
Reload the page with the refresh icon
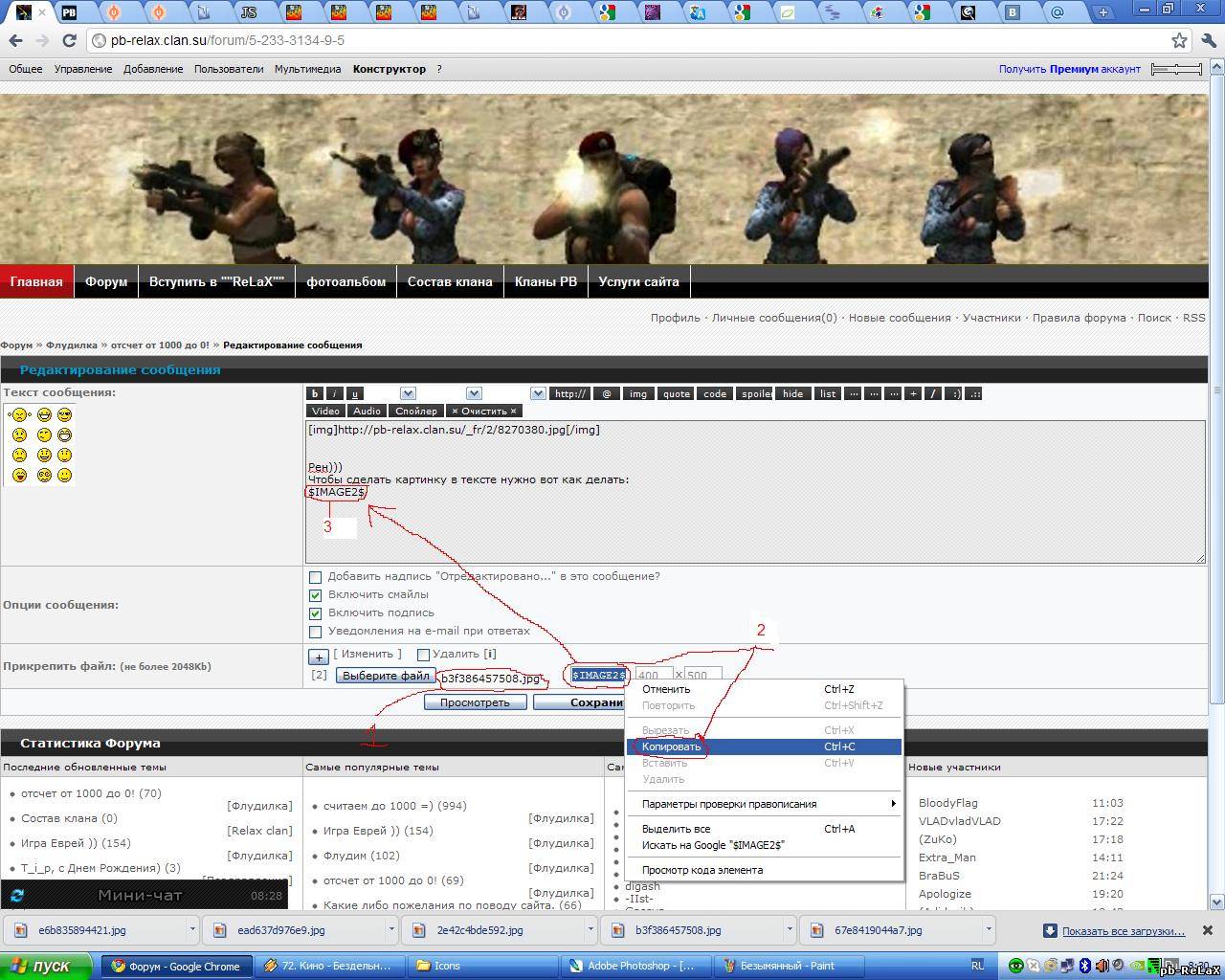pos(69,40)
